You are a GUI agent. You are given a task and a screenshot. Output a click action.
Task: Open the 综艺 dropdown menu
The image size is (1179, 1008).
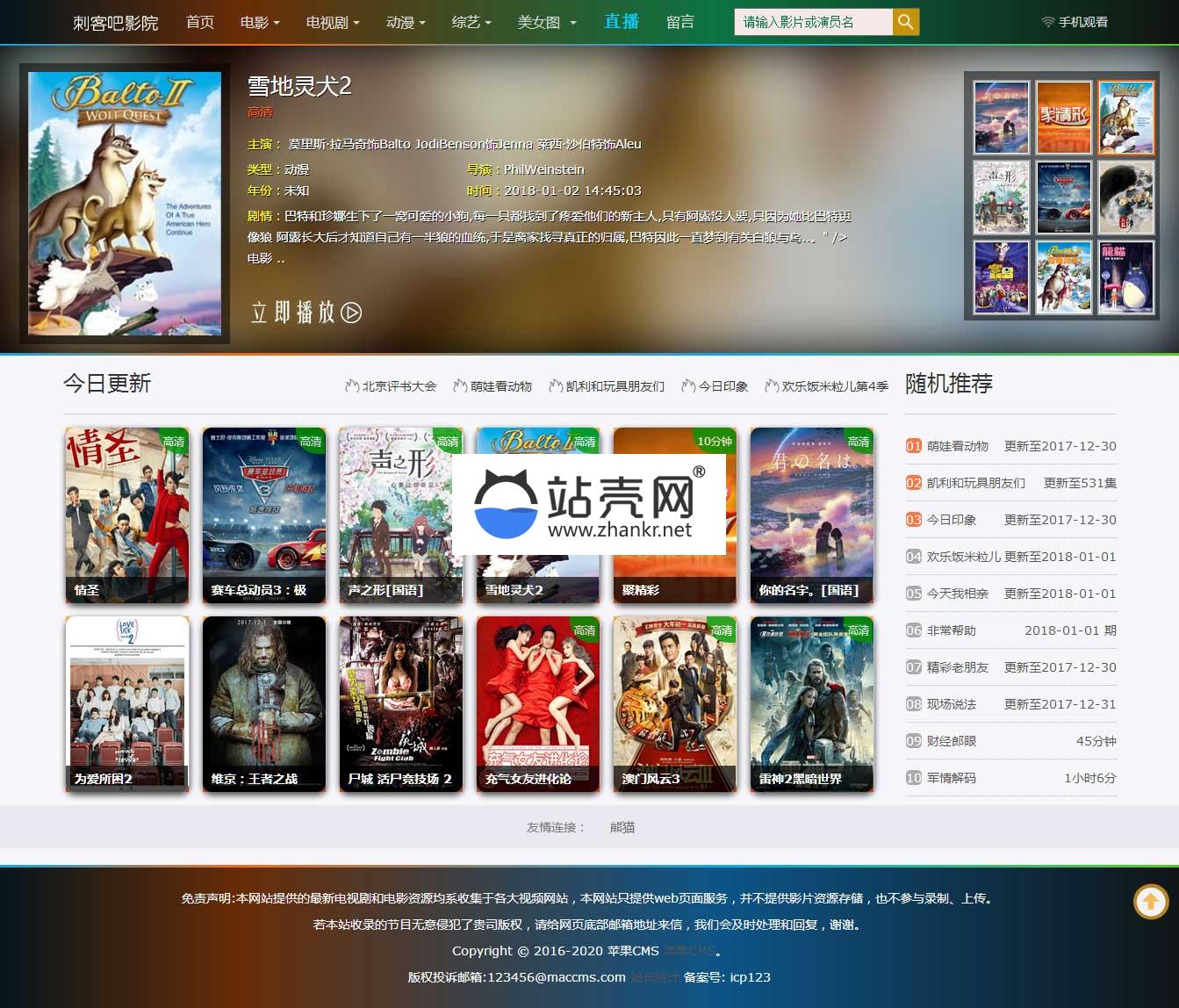click(468, 22)
